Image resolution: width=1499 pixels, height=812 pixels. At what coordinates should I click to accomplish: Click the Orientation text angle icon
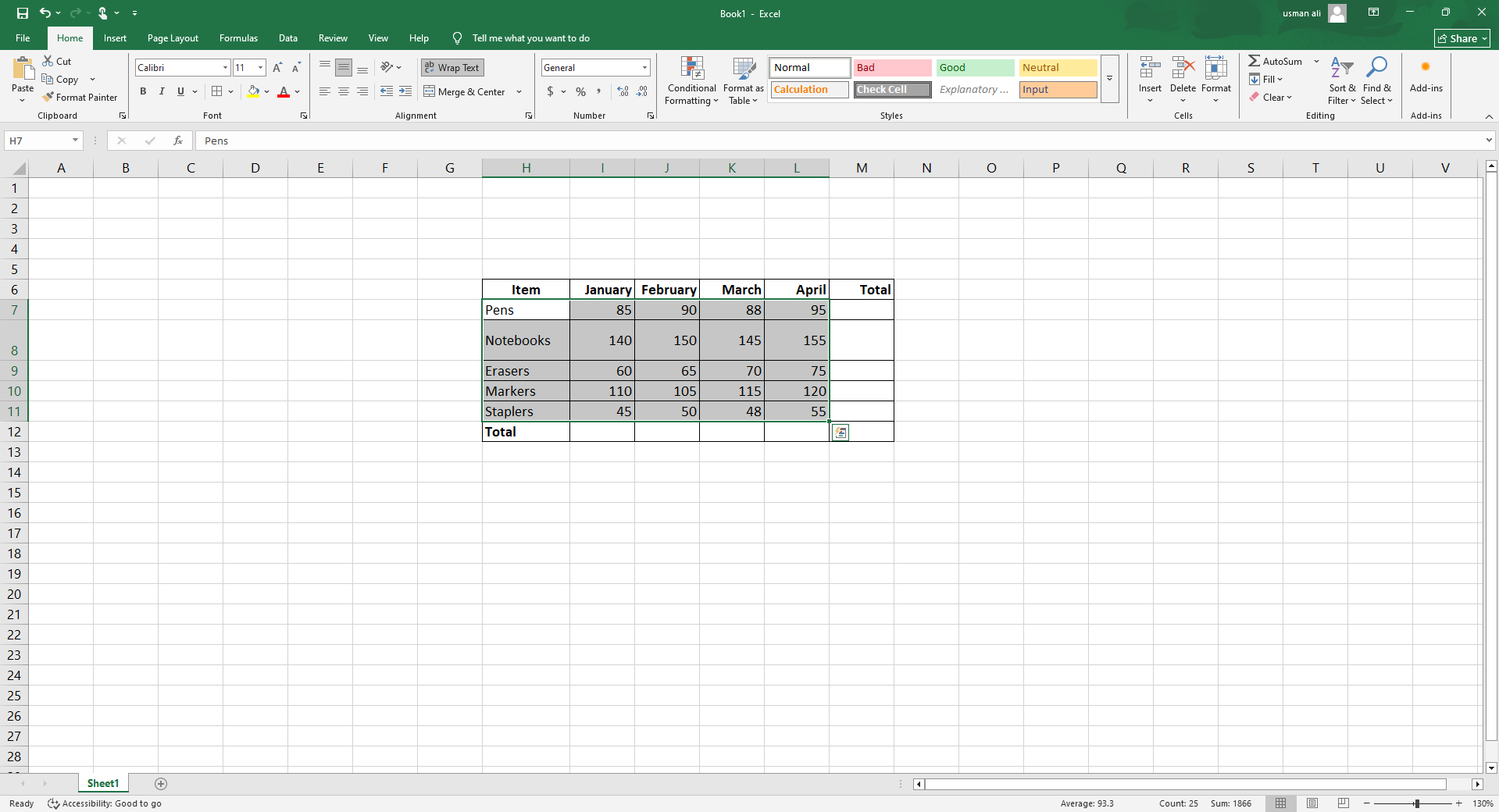pos(387,68)
